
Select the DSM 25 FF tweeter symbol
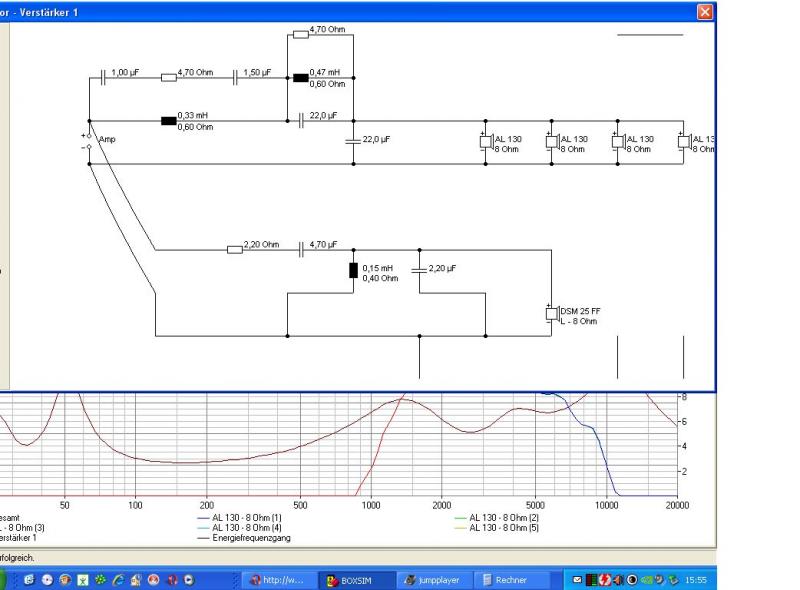(x=551, y=314)
